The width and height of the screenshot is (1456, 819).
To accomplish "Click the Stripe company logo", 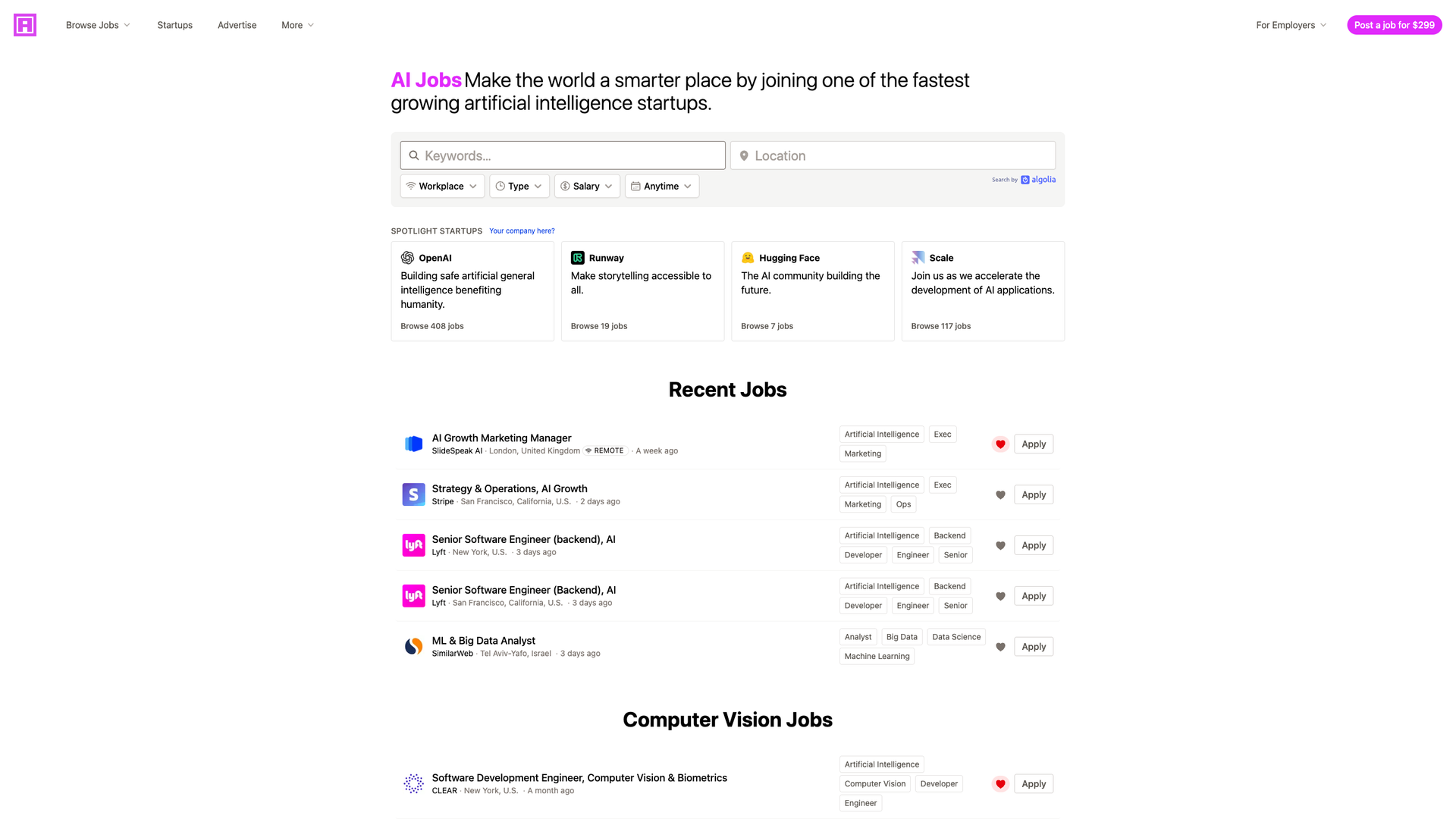I will [x=413, y=494].
